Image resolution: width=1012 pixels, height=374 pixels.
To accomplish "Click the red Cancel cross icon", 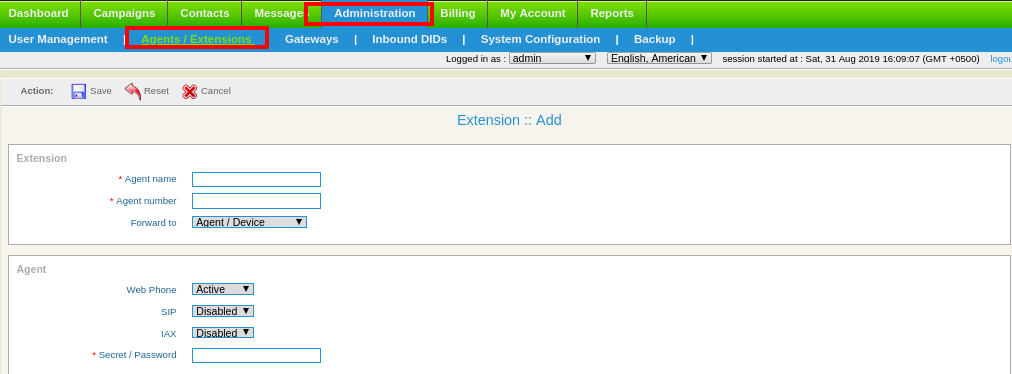I will (189, 92).
